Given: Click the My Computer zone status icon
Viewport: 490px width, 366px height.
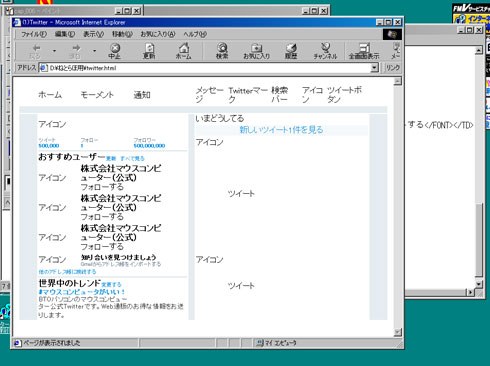Looking at the screenshot, I should coord(259,343).
